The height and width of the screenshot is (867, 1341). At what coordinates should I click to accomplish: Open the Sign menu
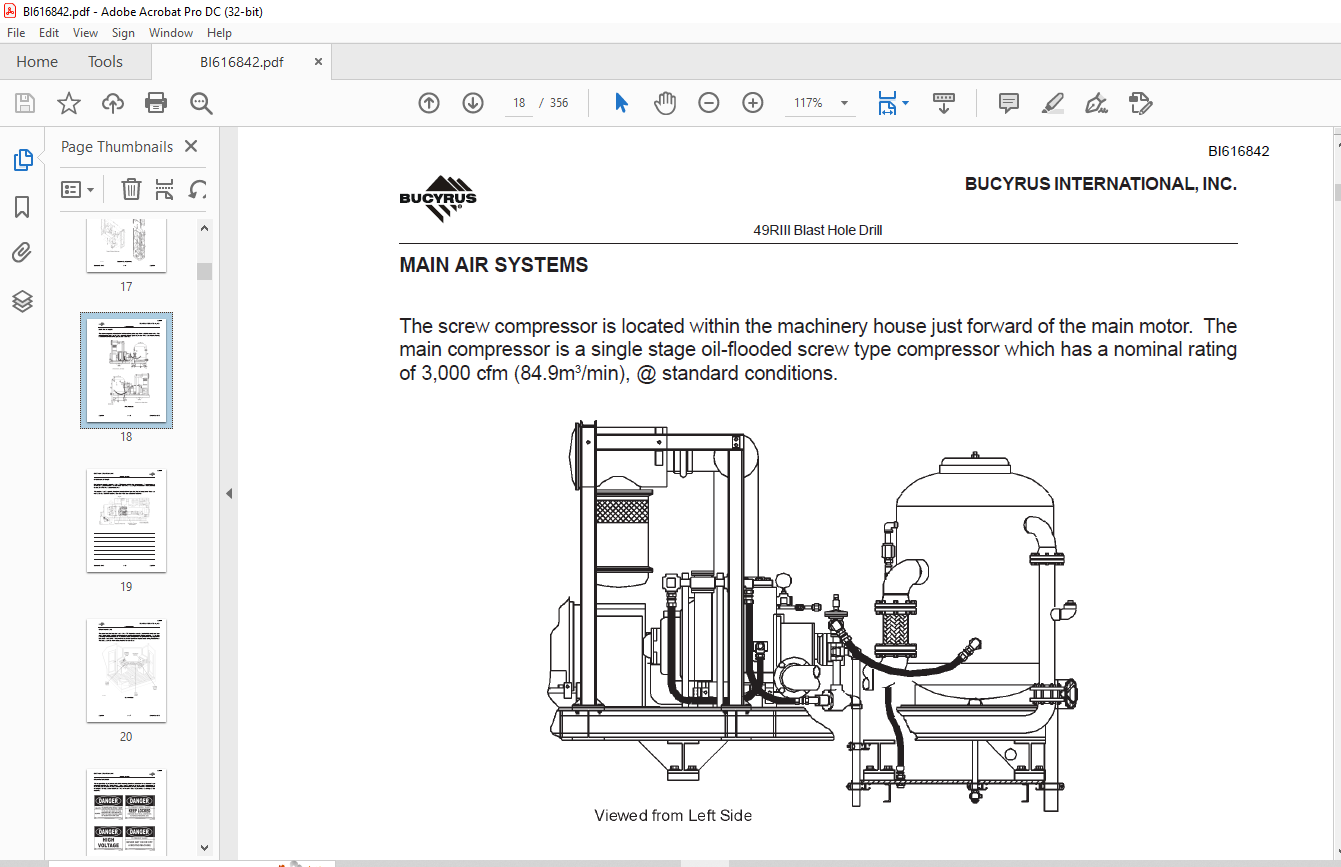(123, 33)
